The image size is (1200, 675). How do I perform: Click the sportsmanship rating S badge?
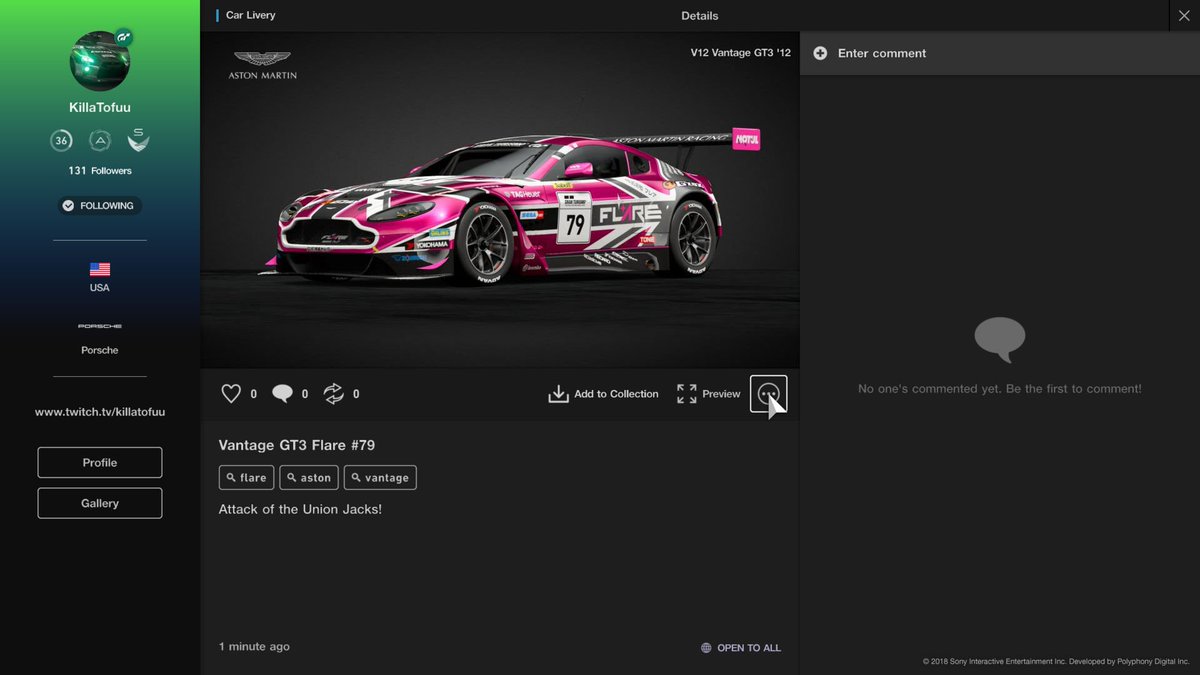tap(138, 141)
